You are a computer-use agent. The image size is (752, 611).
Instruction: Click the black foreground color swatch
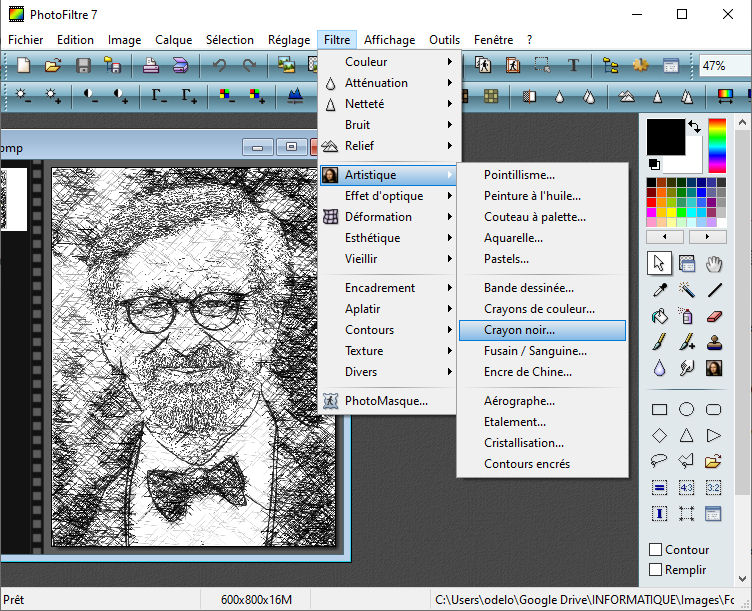click(666, 137)
